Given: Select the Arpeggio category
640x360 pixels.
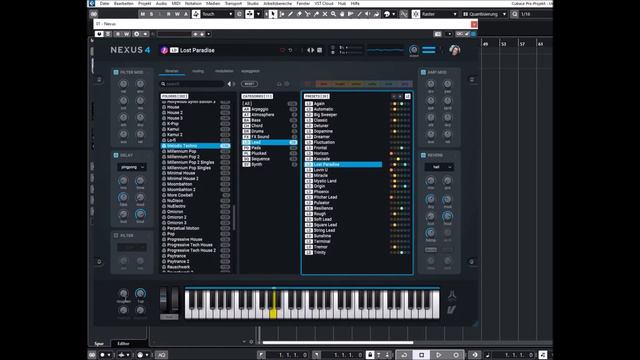Looking at the screenshot, I should point(269,109).
